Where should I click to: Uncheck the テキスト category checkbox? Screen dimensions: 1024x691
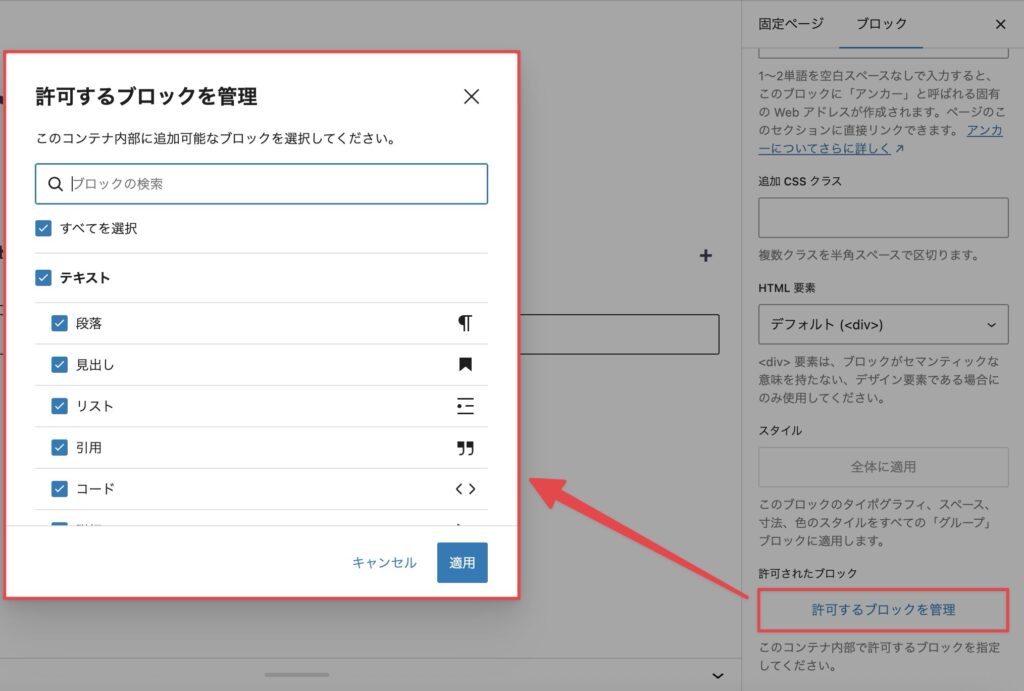pos(43,278)
